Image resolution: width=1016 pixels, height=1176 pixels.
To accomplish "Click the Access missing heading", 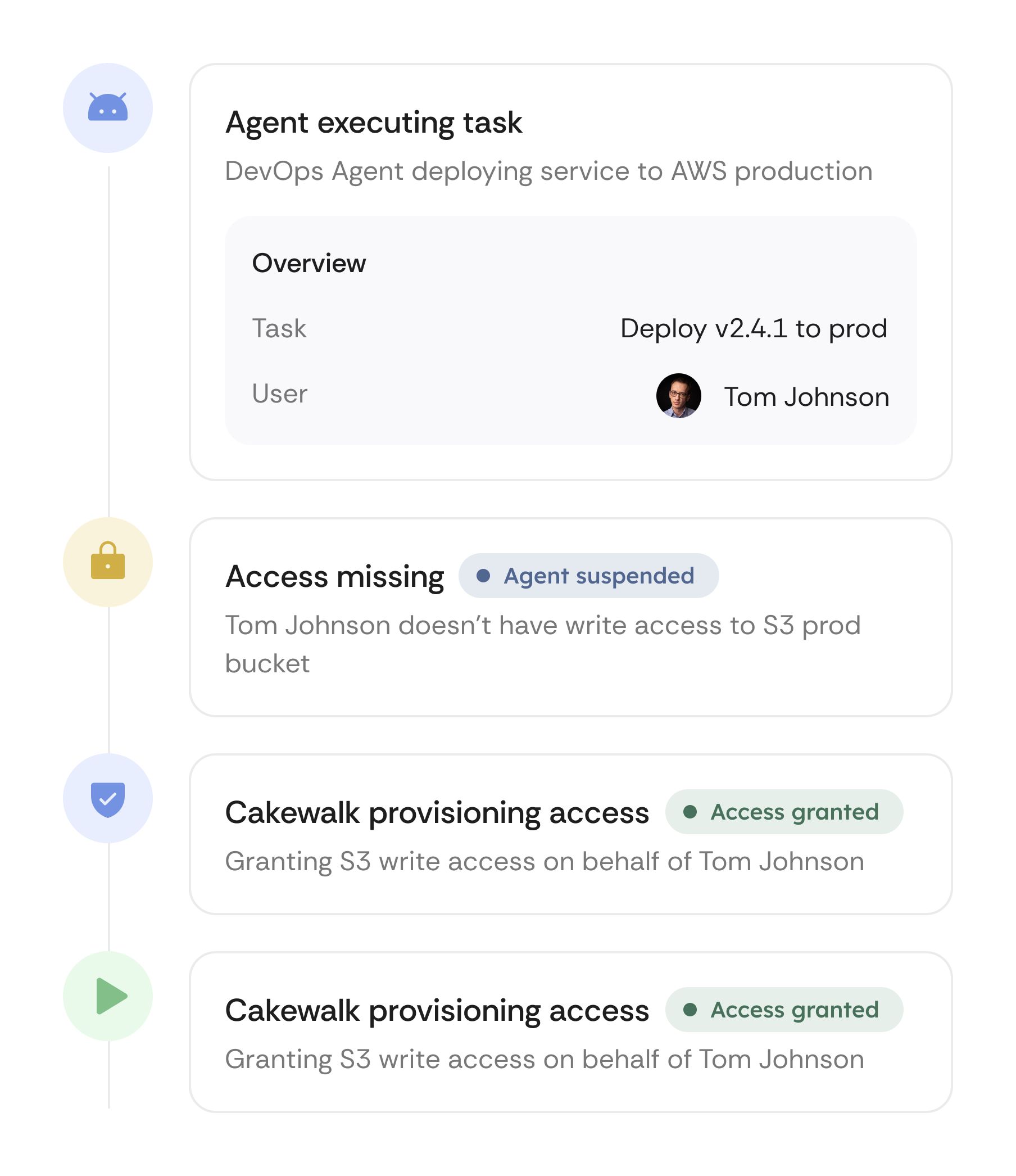I will click(335, 577).
